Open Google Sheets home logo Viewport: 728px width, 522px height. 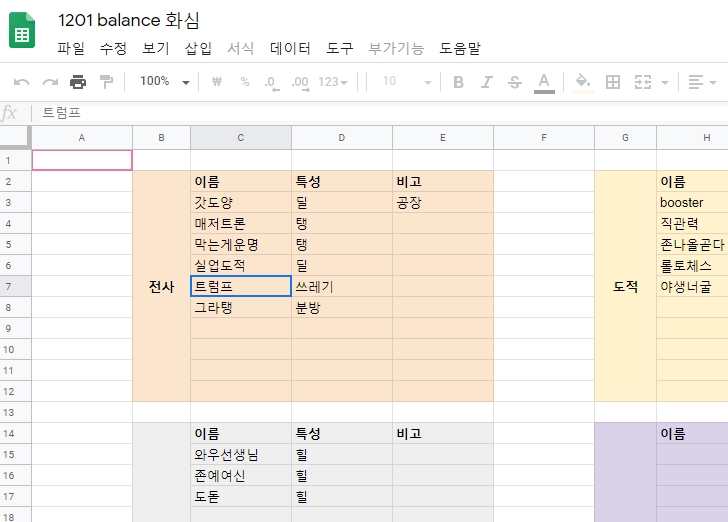tap(23, 31)
